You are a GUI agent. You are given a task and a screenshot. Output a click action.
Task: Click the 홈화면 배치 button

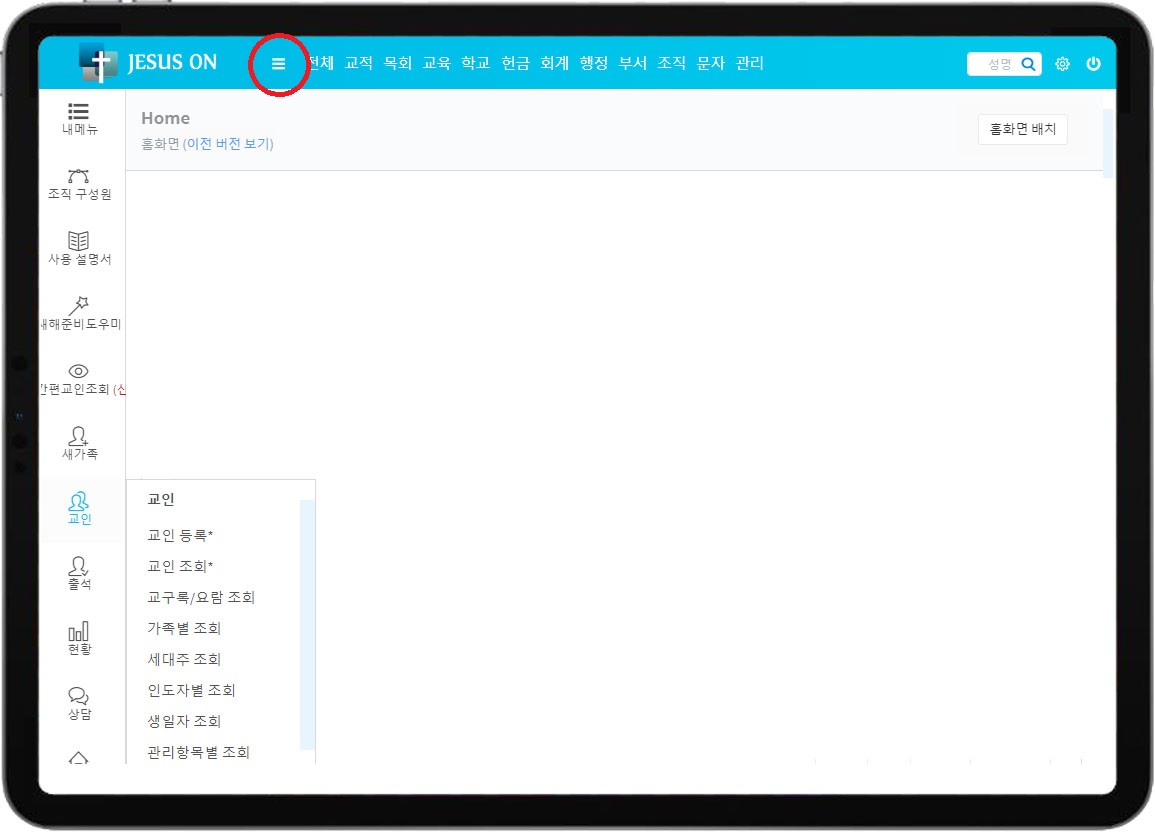coord(1022,129)
